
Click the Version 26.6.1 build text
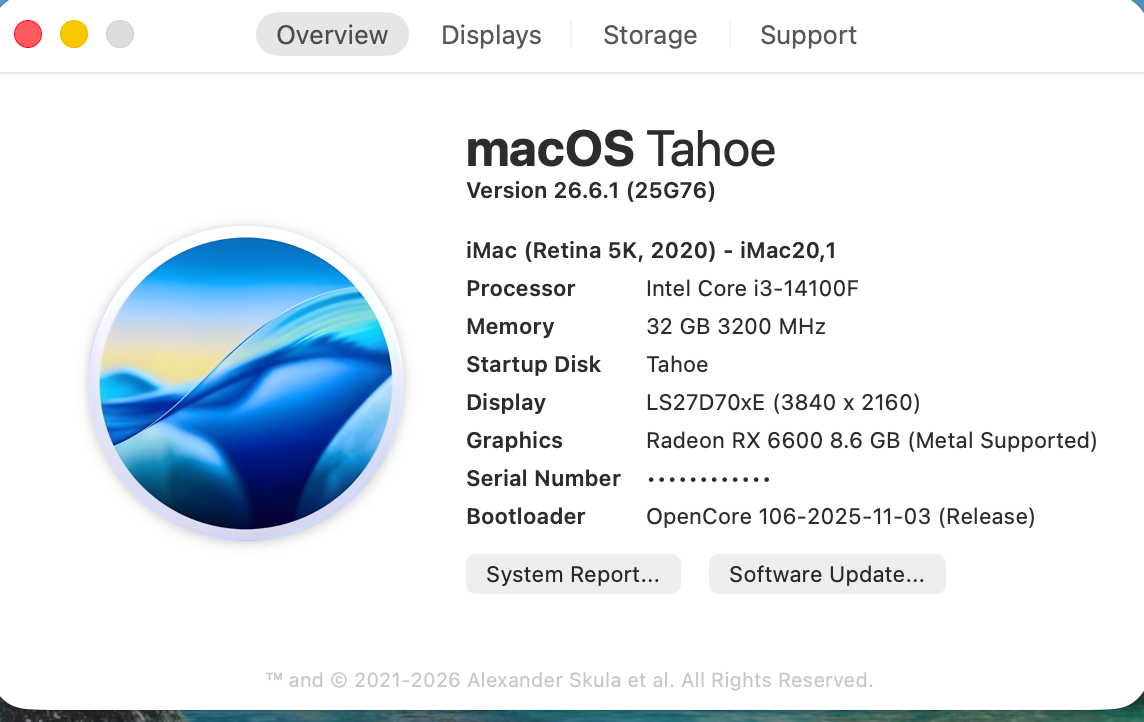click(590, 190)
